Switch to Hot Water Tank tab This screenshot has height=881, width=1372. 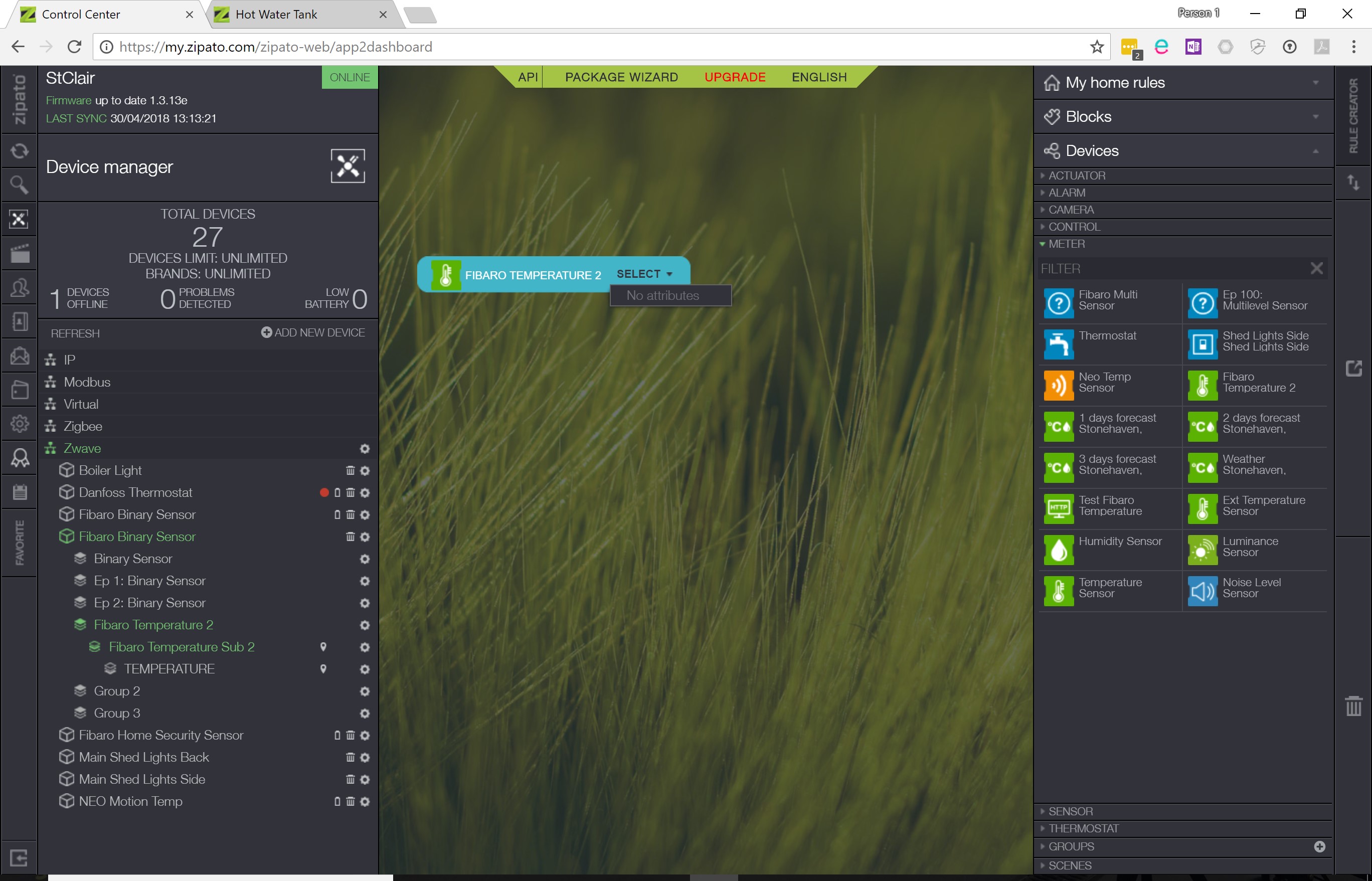point(276,15)
